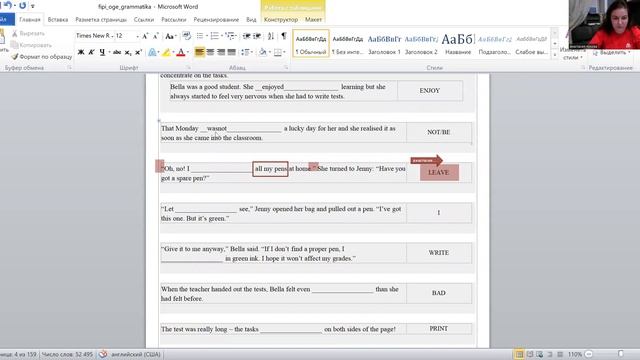Open the Вставка tab
The image size is (640, 360).
pos(58,20)
